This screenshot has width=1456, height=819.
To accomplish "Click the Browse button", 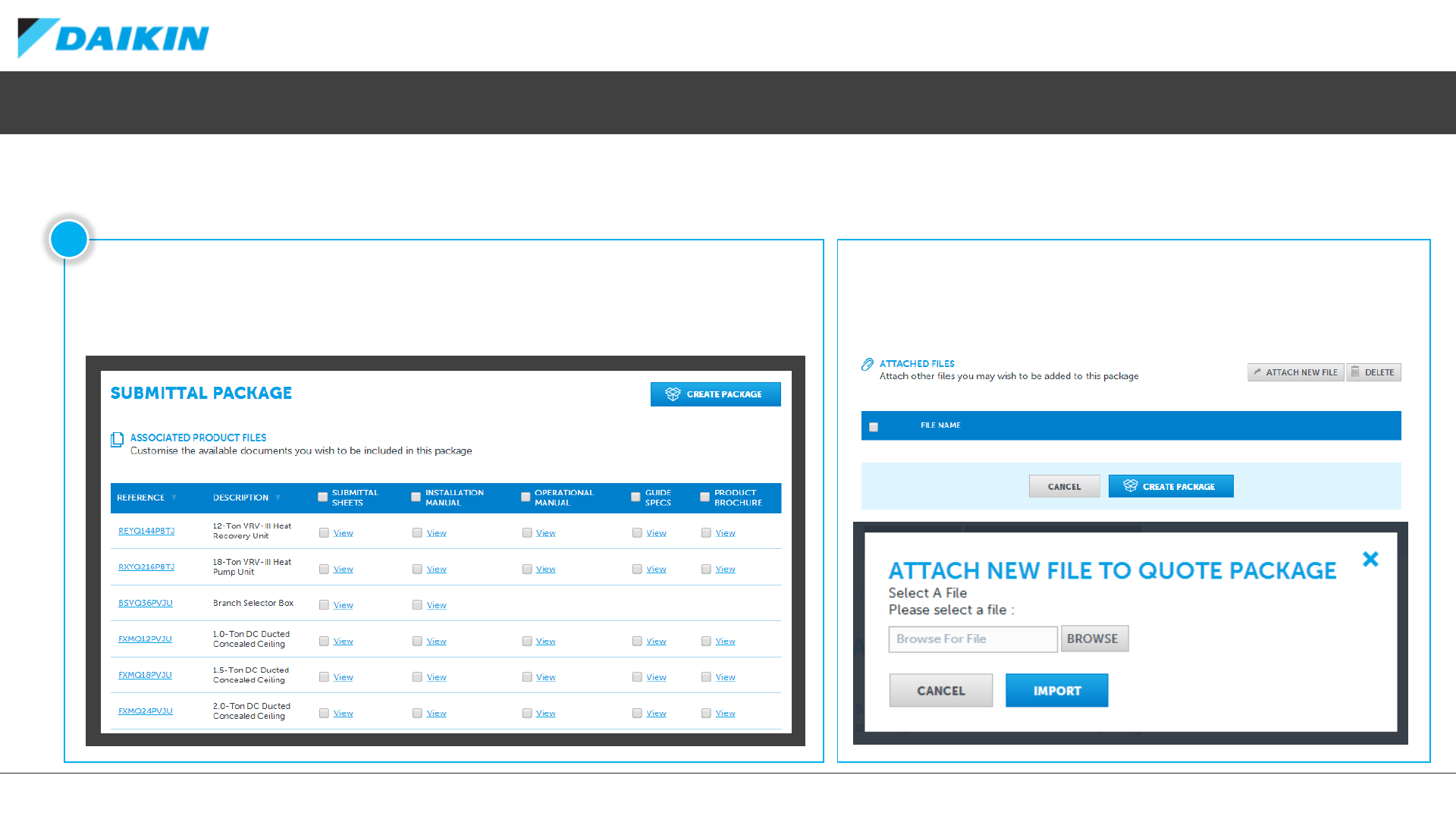I will (1094, 639).
